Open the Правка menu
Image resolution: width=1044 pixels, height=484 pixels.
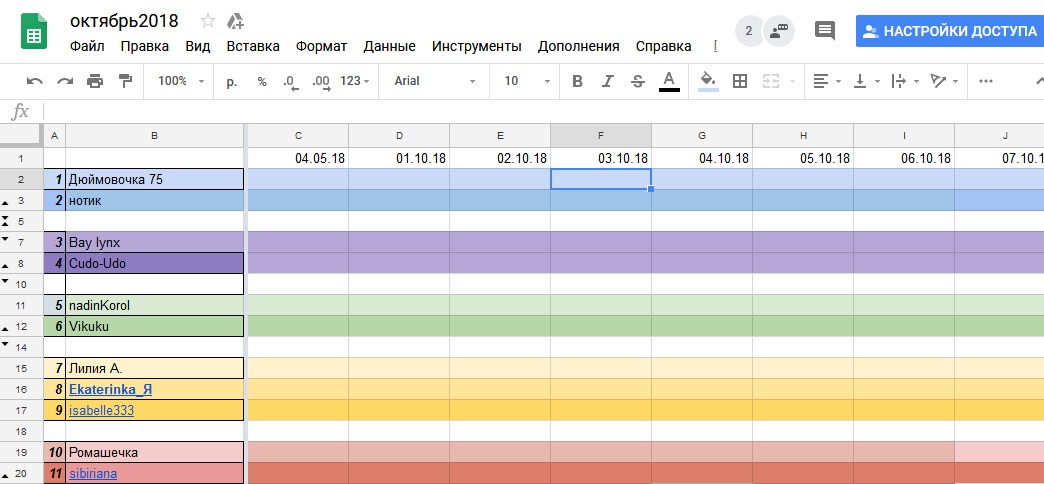pyautogui.click(x=144, y=47)
